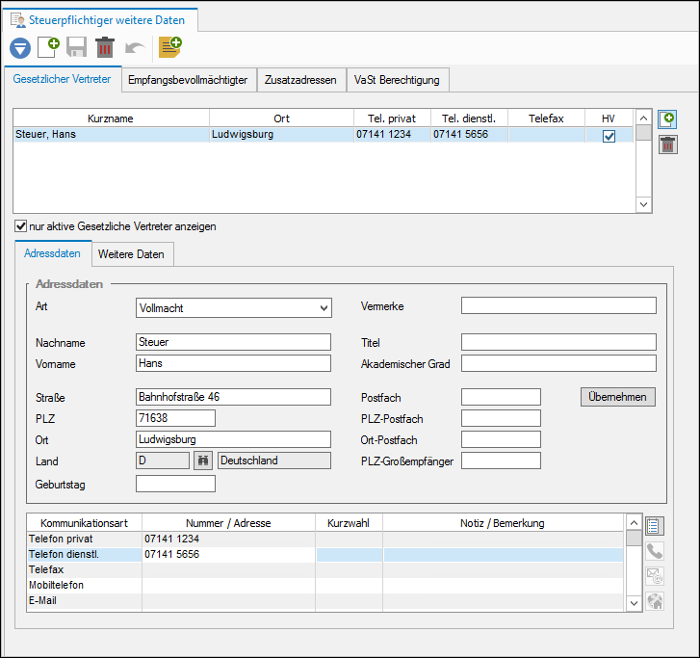The height and width of the screenshot is (658, 700).
Task: Click the PLZ field with 71638
Action: point(175,418)
